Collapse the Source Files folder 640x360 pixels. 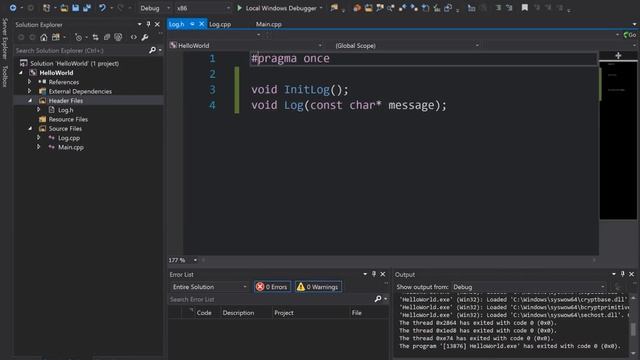30,129
